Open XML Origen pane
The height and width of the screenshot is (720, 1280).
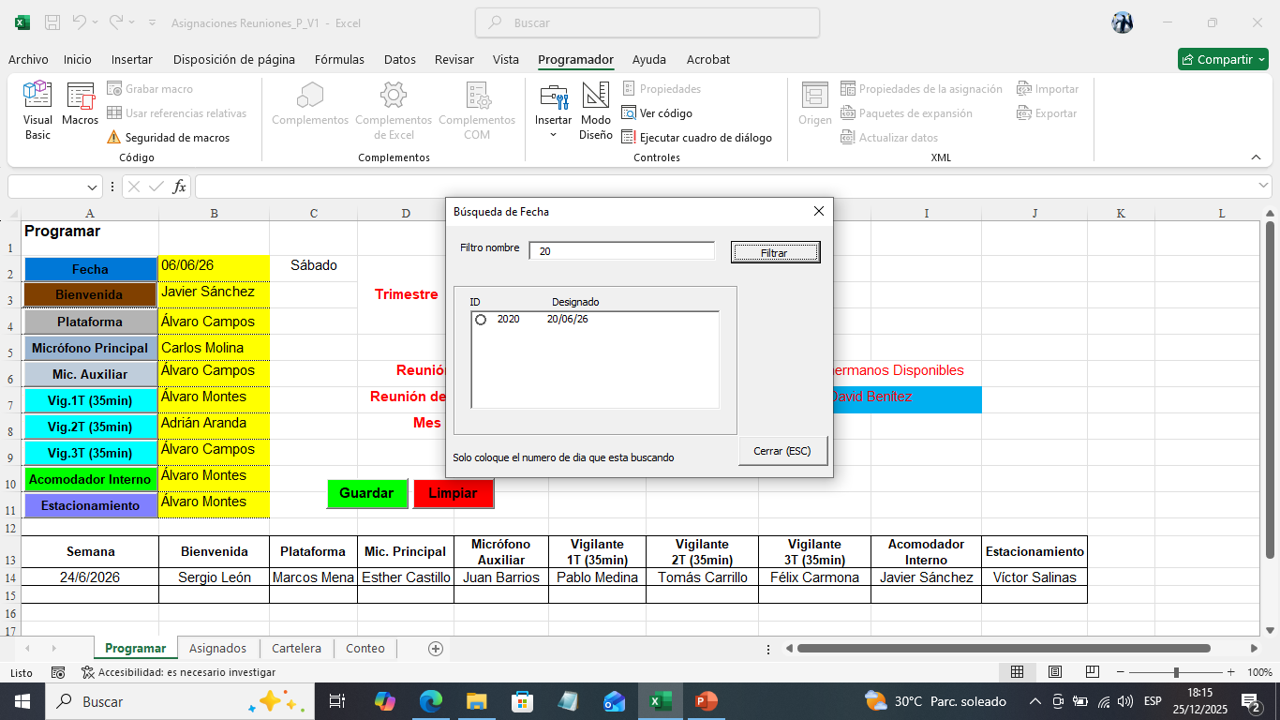tap(815, 104)
